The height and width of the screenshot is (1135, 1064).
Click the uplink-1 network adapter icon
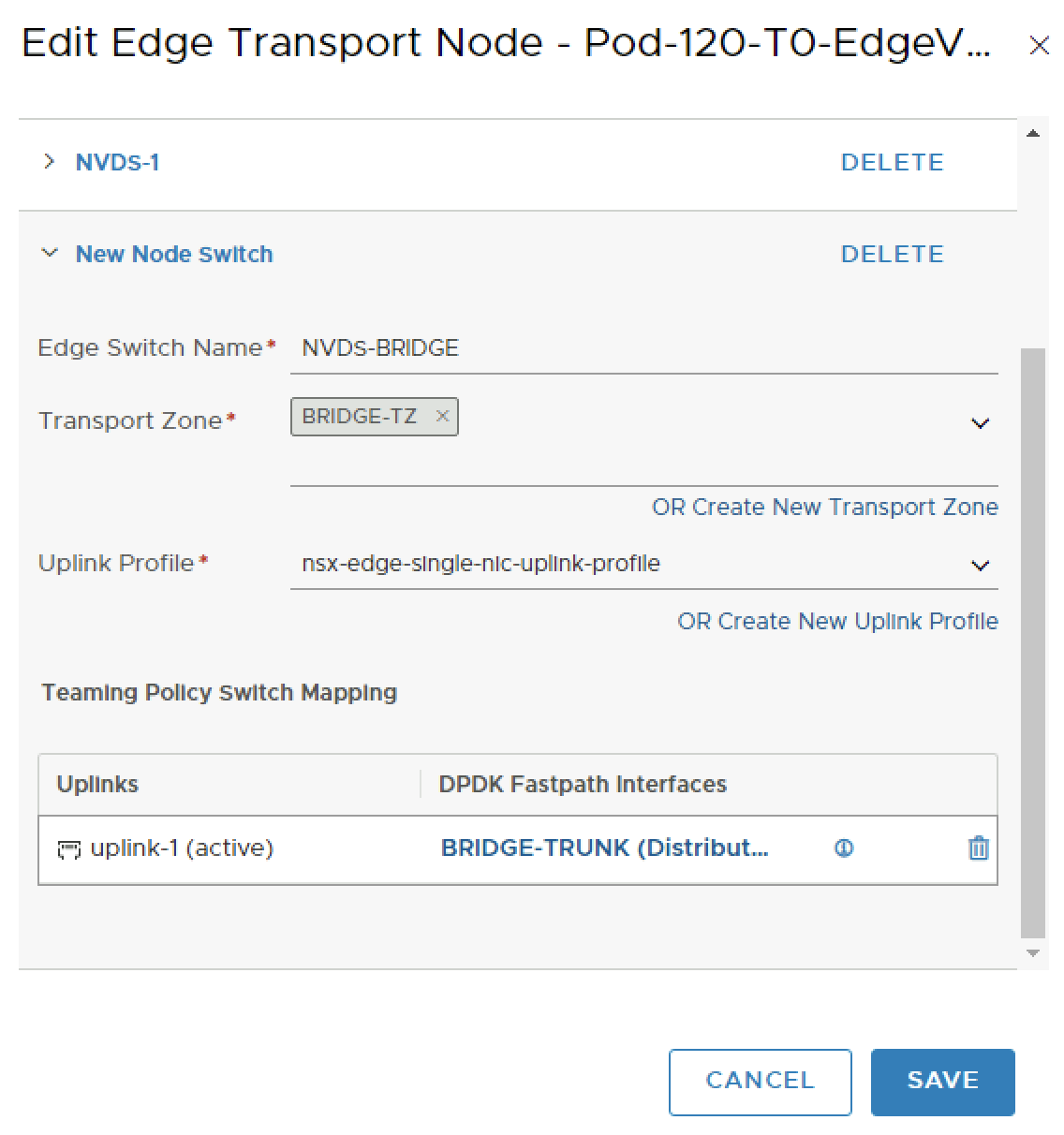point(68,849)
